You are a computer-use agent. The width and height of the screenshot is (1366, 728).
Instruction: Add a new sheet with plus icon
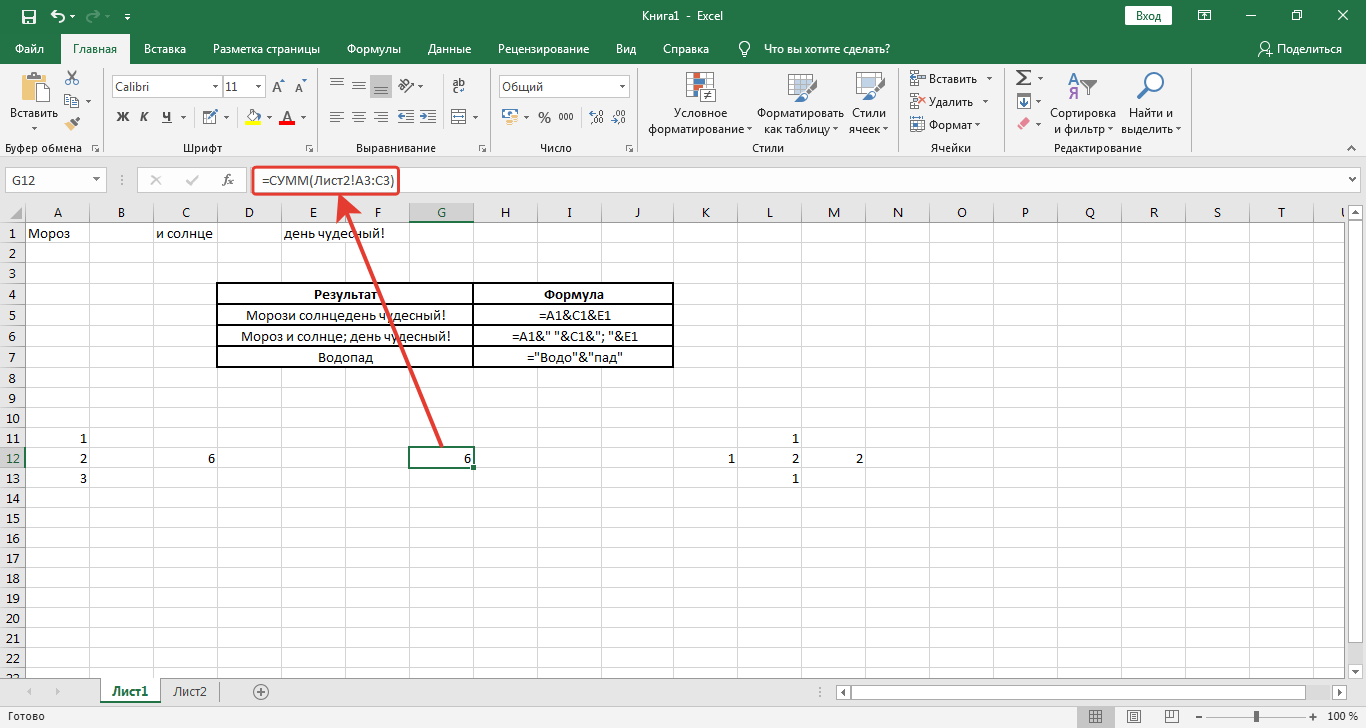pyautogui.click(x=261, y=691)
